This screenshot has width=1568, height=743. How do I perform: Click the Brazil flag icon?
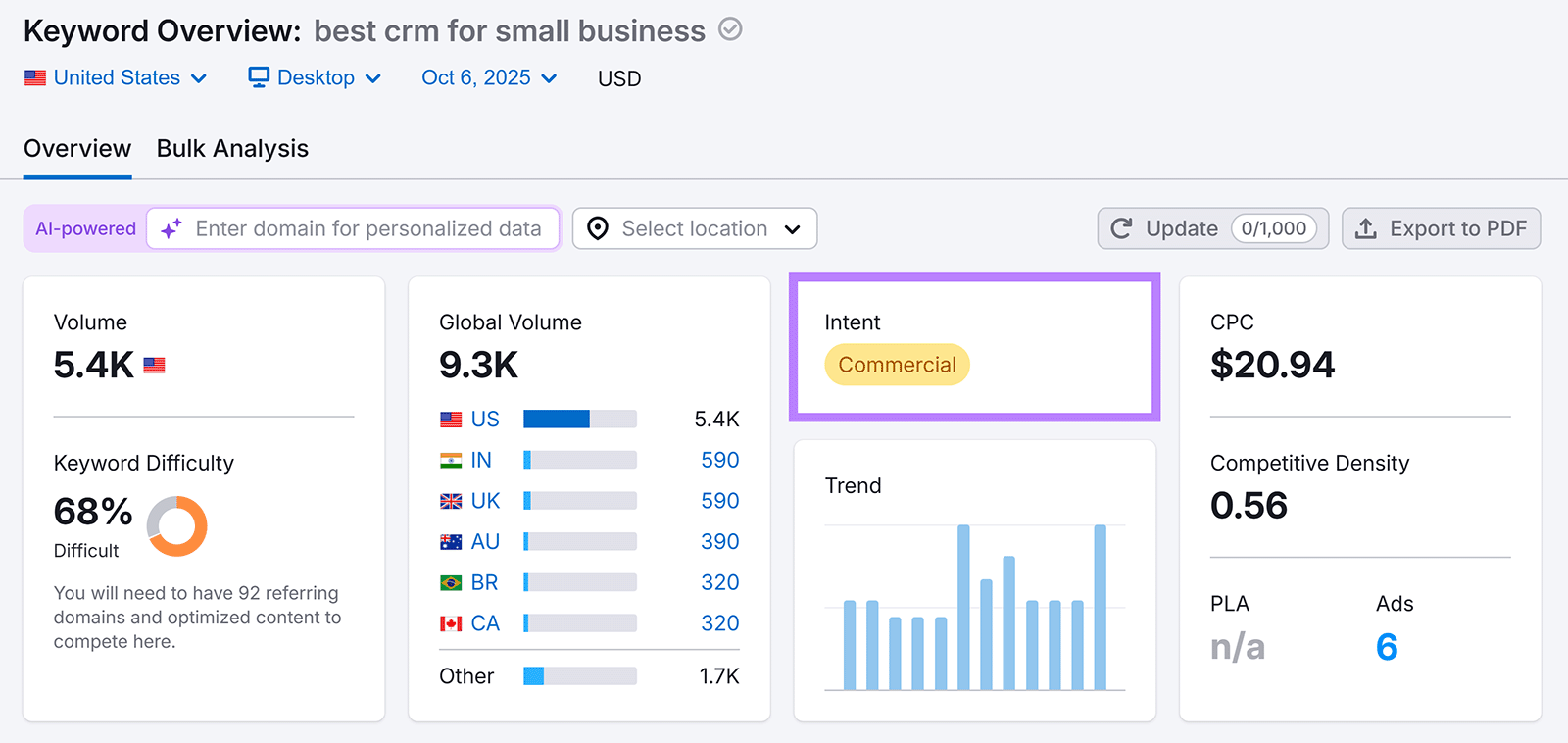pyautogui.click(x=451, y=583)
